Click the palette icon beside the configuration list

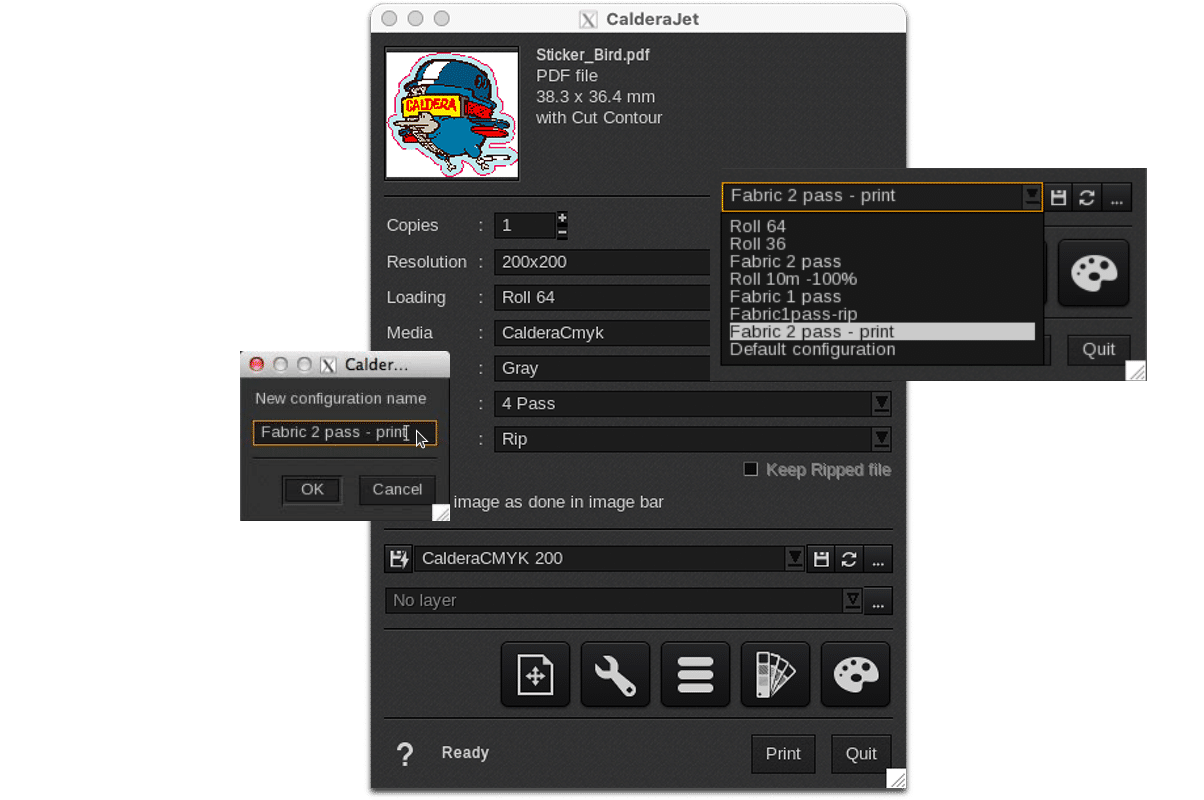[1094, 272]
